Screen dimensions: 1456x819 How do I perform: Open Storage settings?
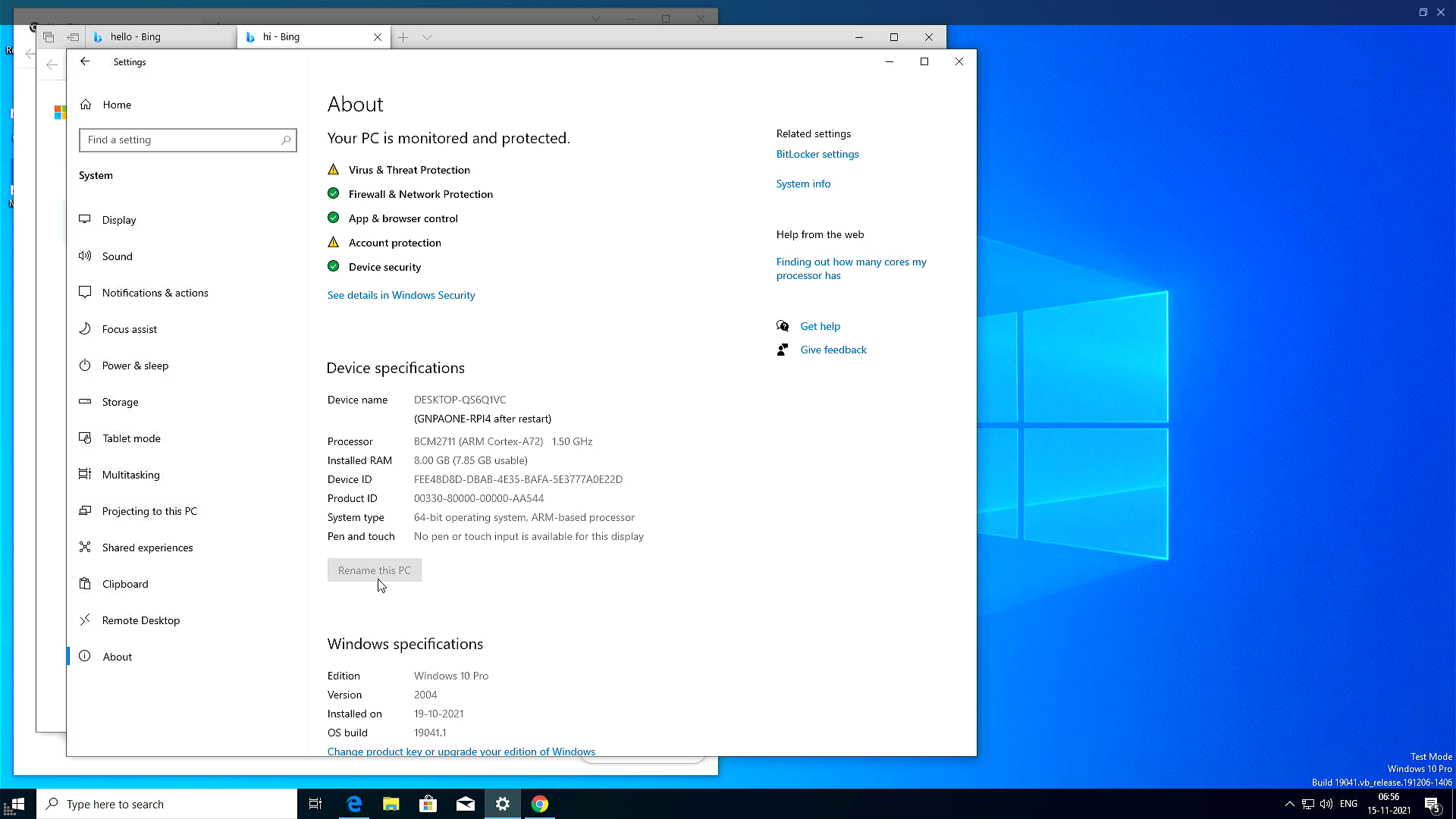coord(118,402)
